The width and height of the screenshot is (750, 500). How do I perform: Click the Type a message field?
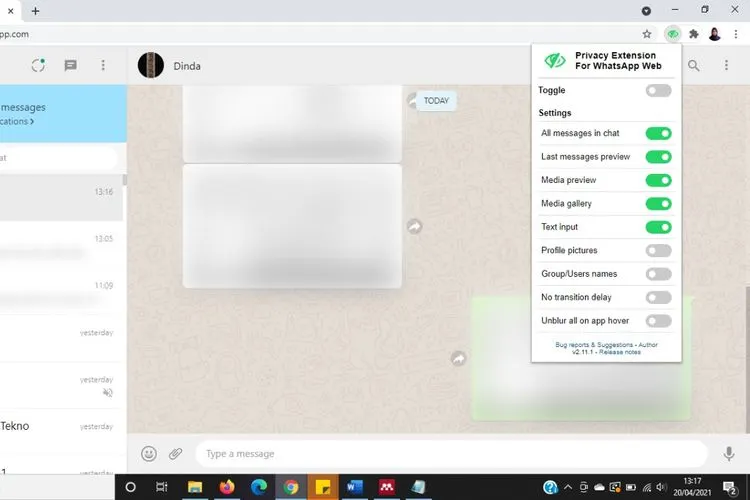[x=450, y=454]
